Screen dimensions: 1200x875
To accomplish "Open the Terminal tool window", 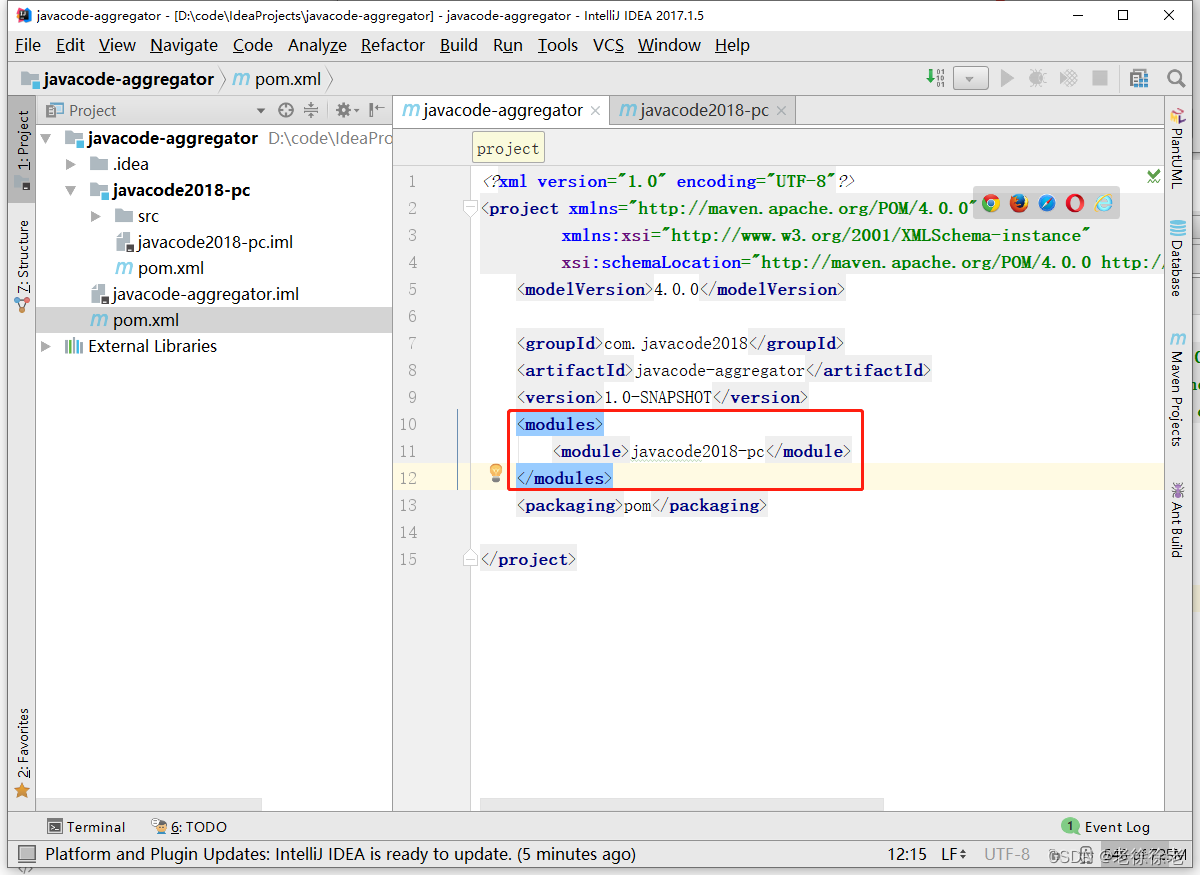I will [x=87, y=827].
